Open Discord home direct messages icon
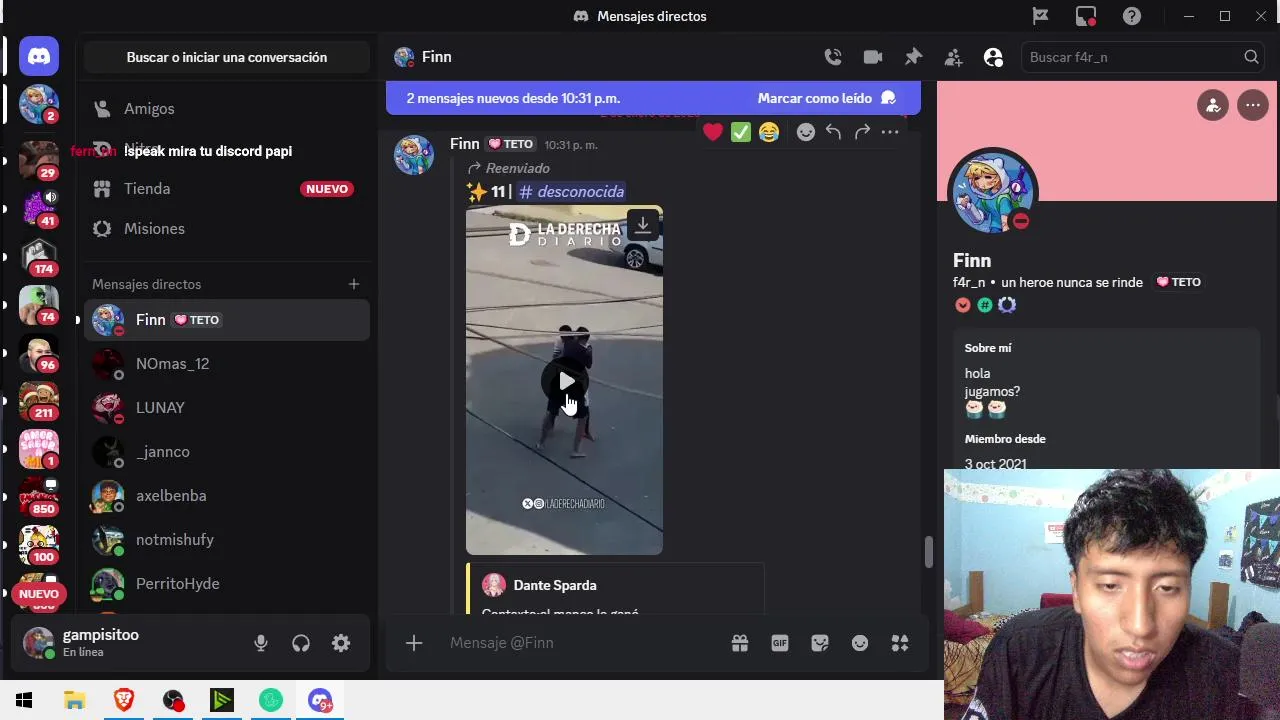This screenshot has width=1280, height=720. click(x=39, y=57)
